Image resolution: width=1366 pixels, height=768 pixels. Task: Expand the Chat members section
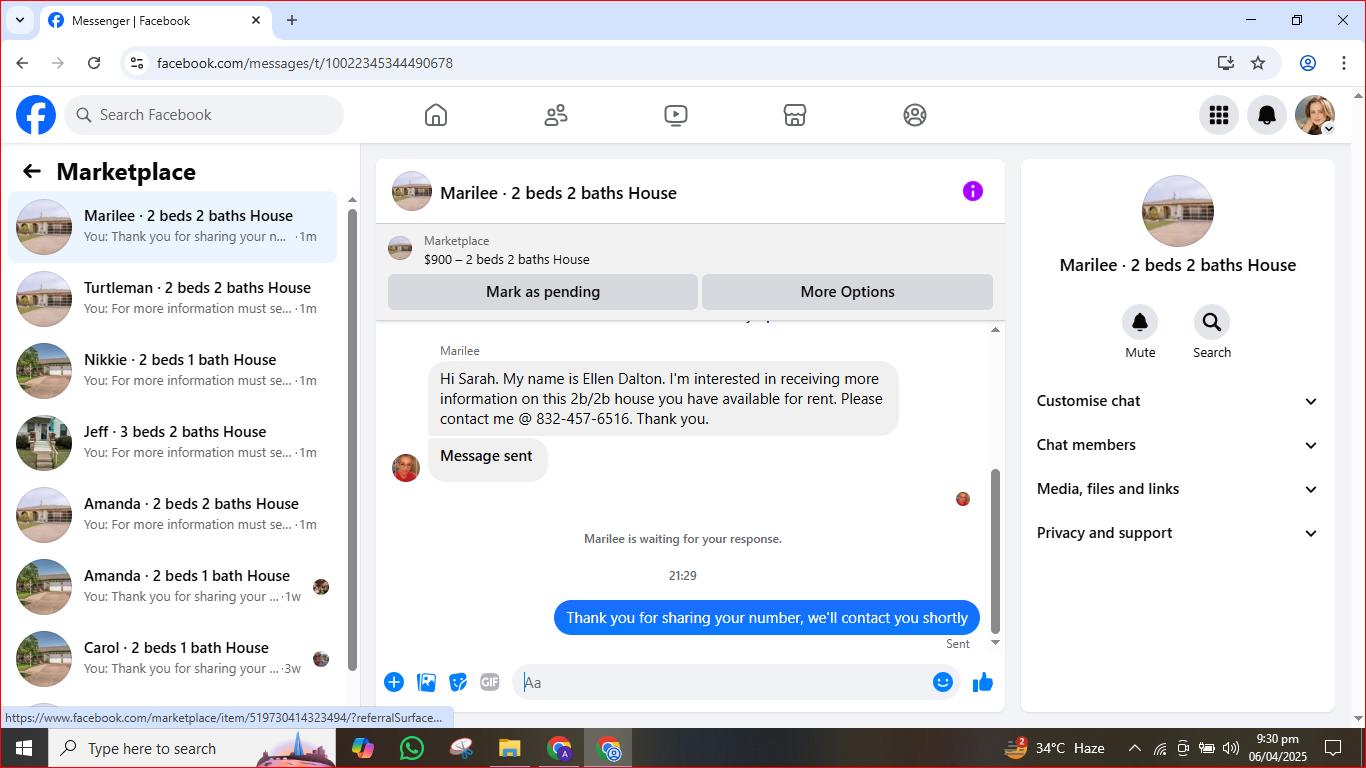pyautogui.click(x=1178, y=445)
